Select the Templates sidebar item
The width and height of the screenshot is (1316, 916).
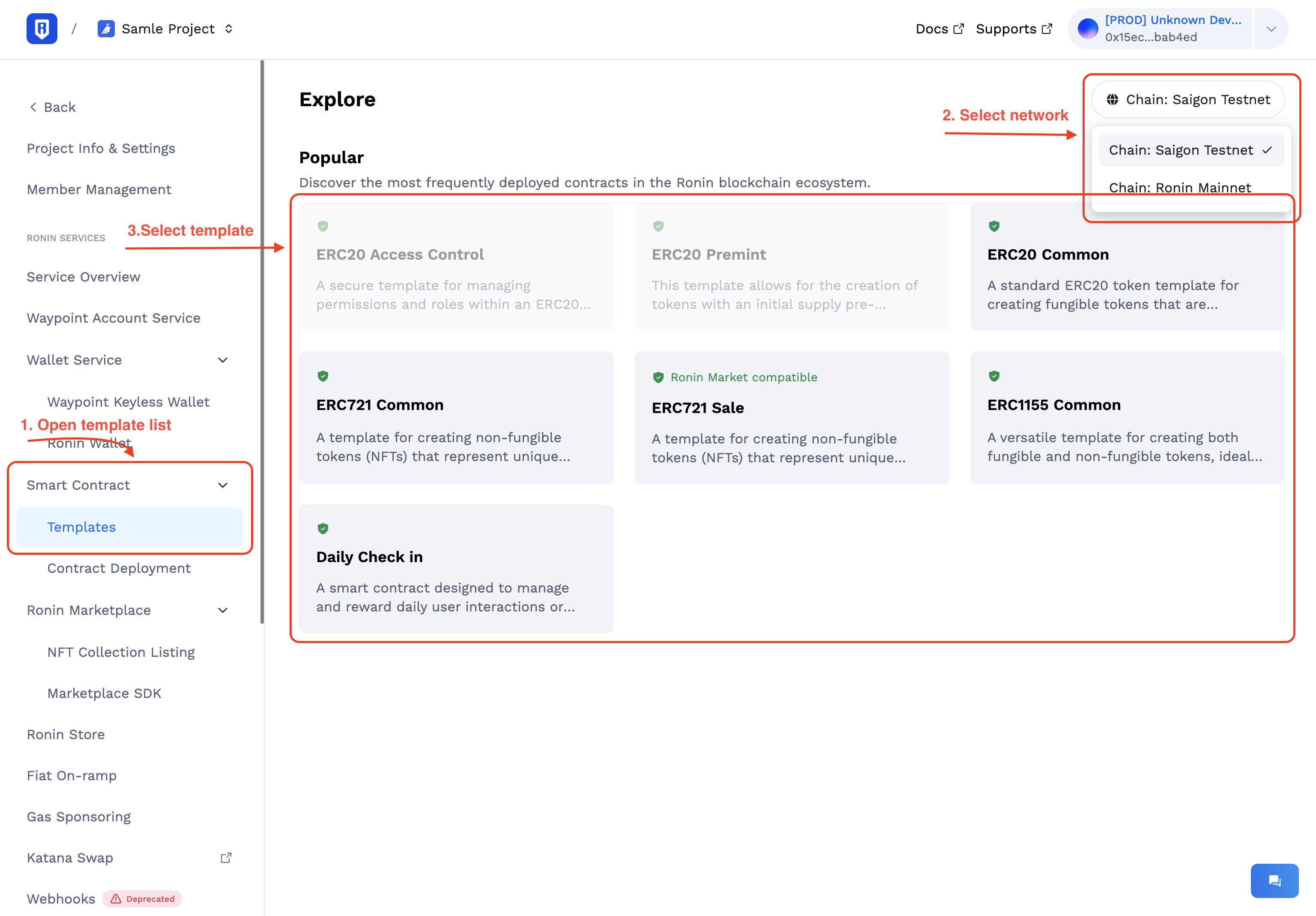coord(129,527)
